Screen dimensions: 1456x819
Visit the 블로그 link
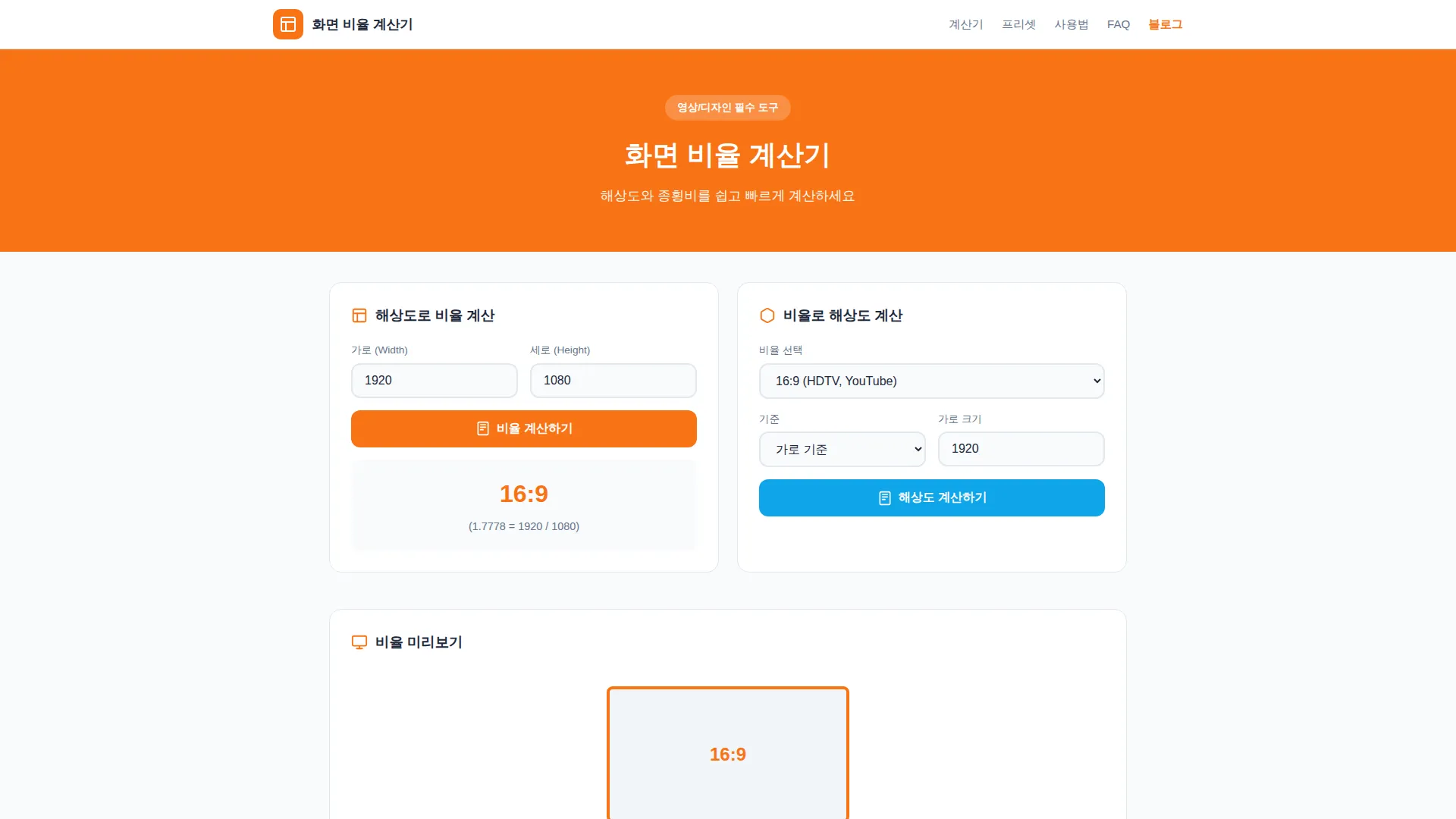pos(1165,24)
